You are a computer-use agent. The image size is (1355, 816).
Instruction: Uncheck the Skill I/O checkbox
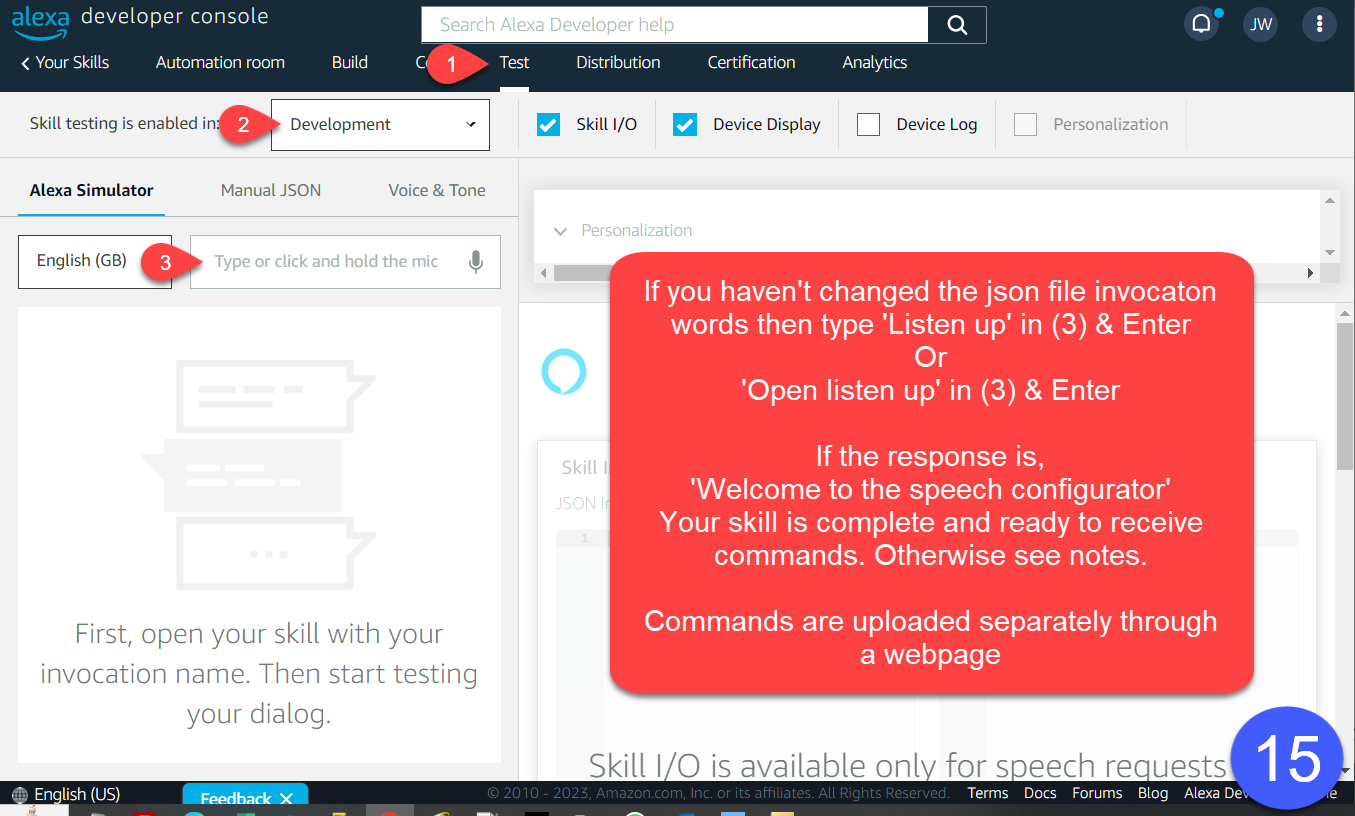(548, 125)
